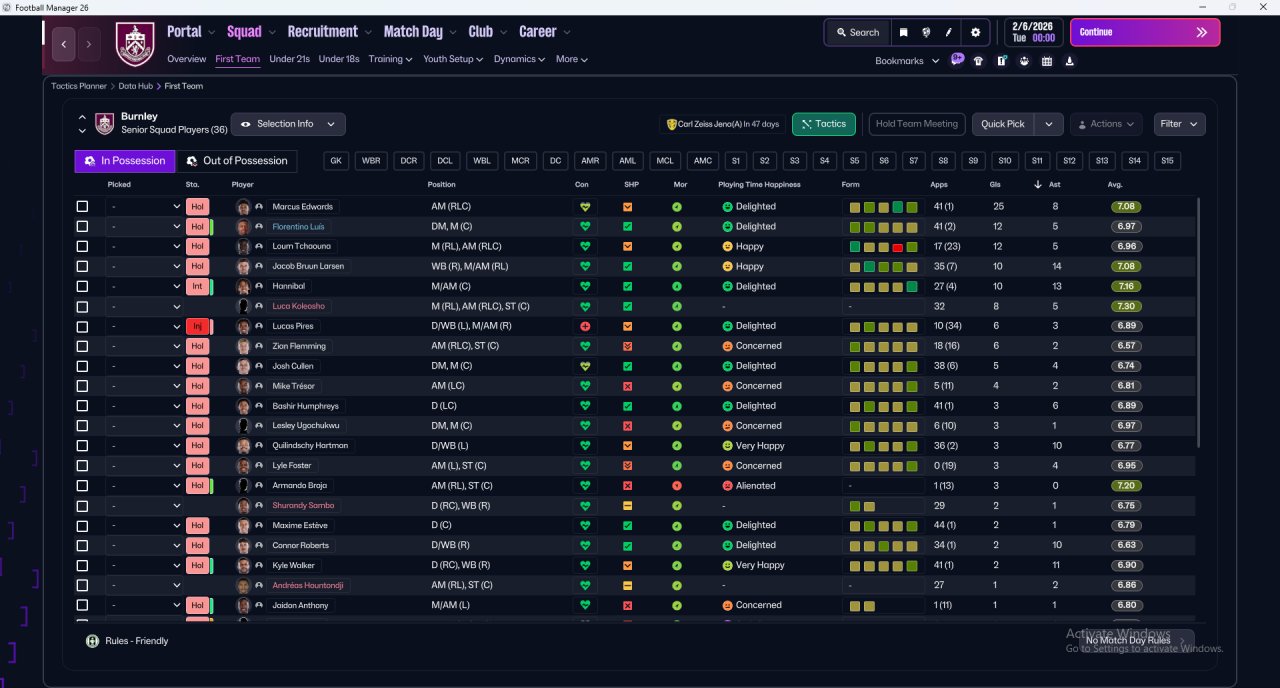This screenshot has width=1280, height=688.
Task: Open the calendar shortcut icon
Action: [x=1047, y=61]
